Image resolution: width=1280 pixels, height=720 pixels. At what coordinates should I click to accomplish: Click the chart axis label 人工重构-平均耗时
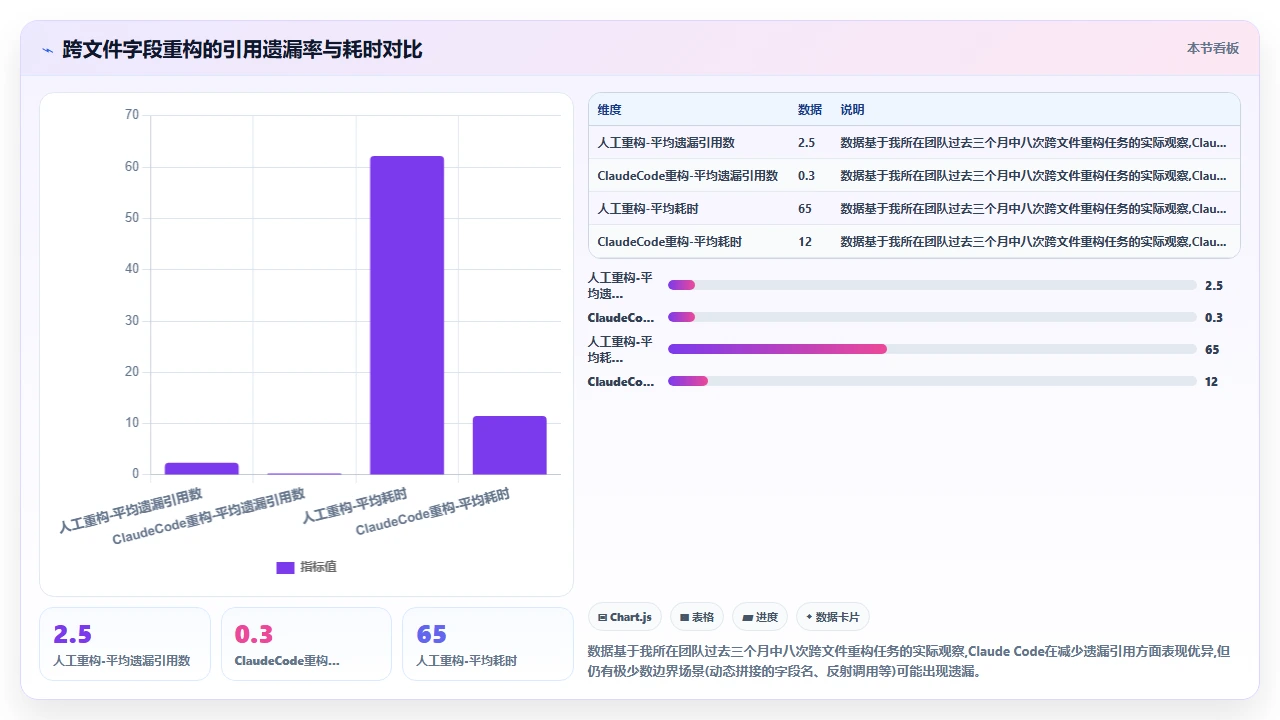(355, 507)
